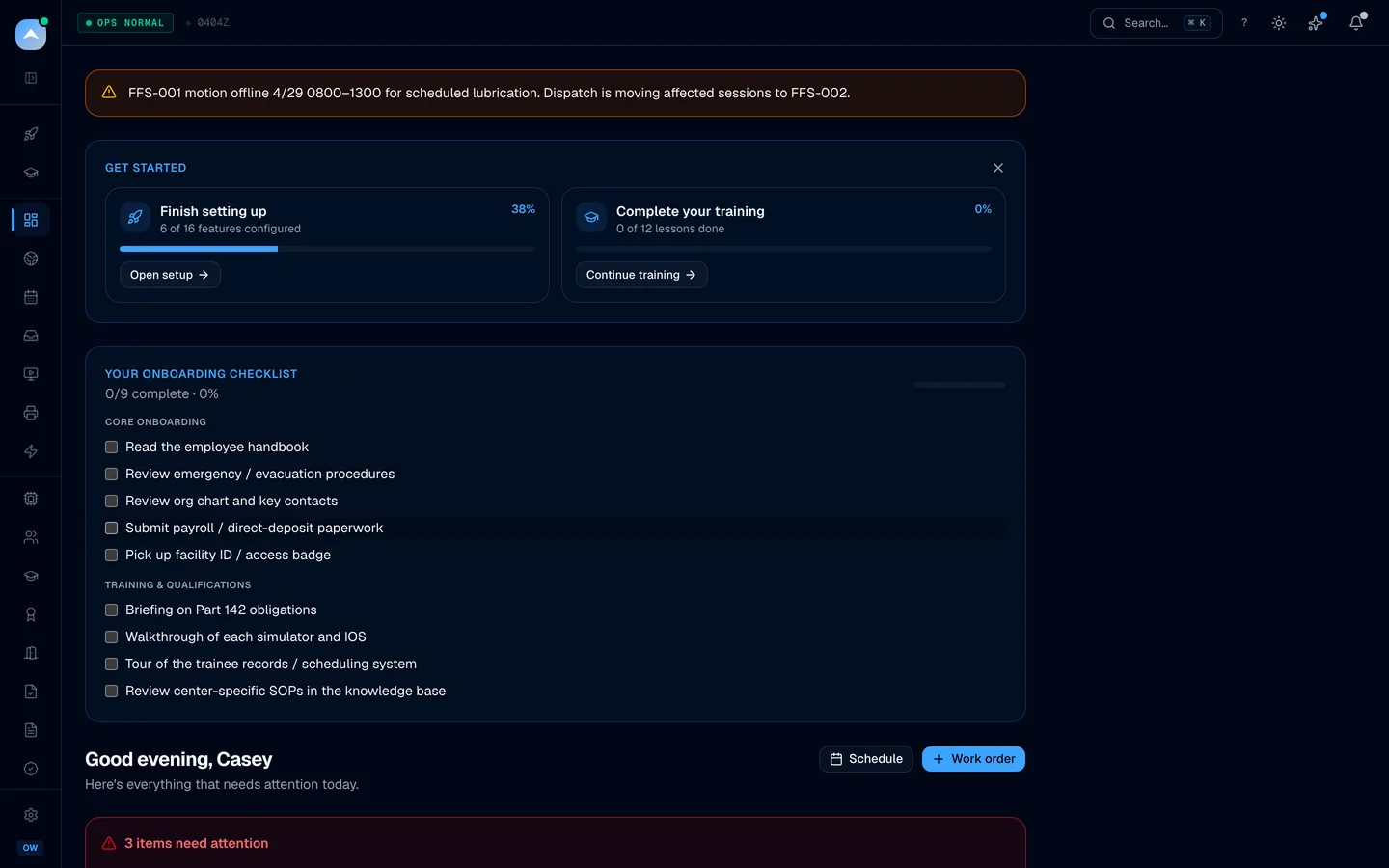Screen dimensions: 1389x868
Task: Create a new Work order
Action: click(x=973, y=759)
